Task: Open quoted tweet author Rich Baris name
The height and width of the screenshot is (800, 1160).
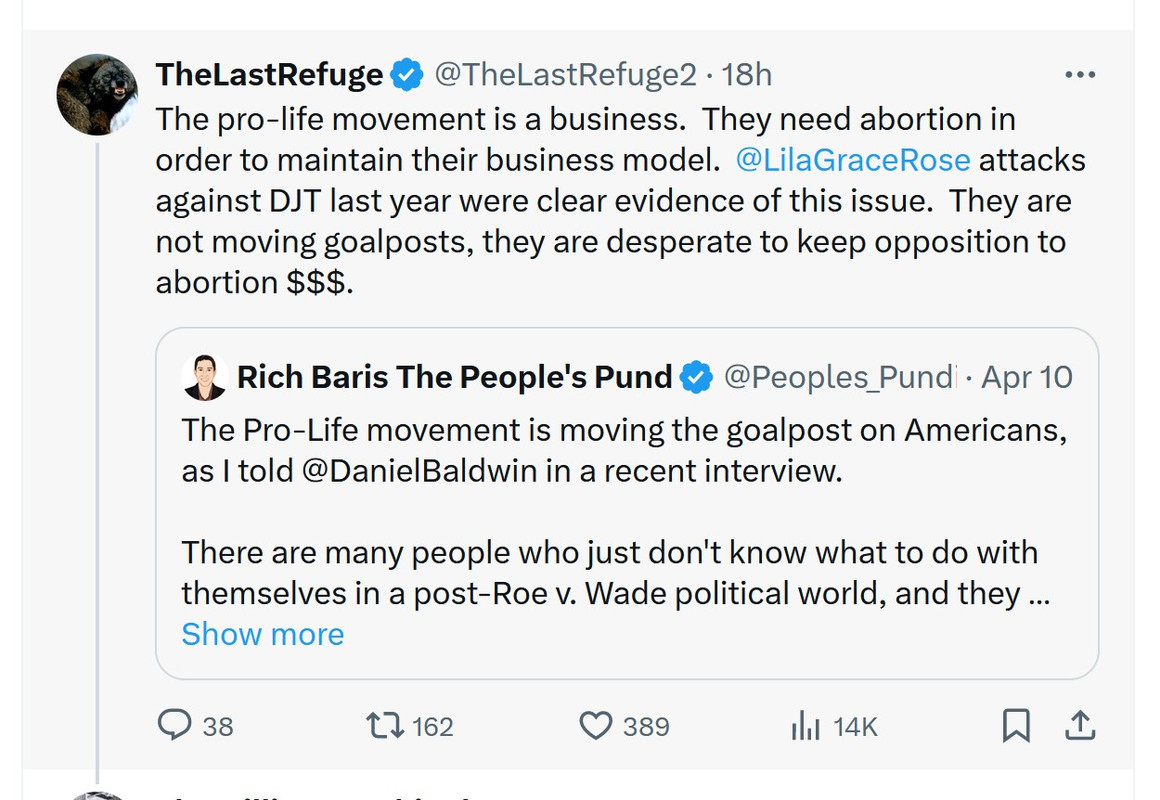Action: coord(454,377)
